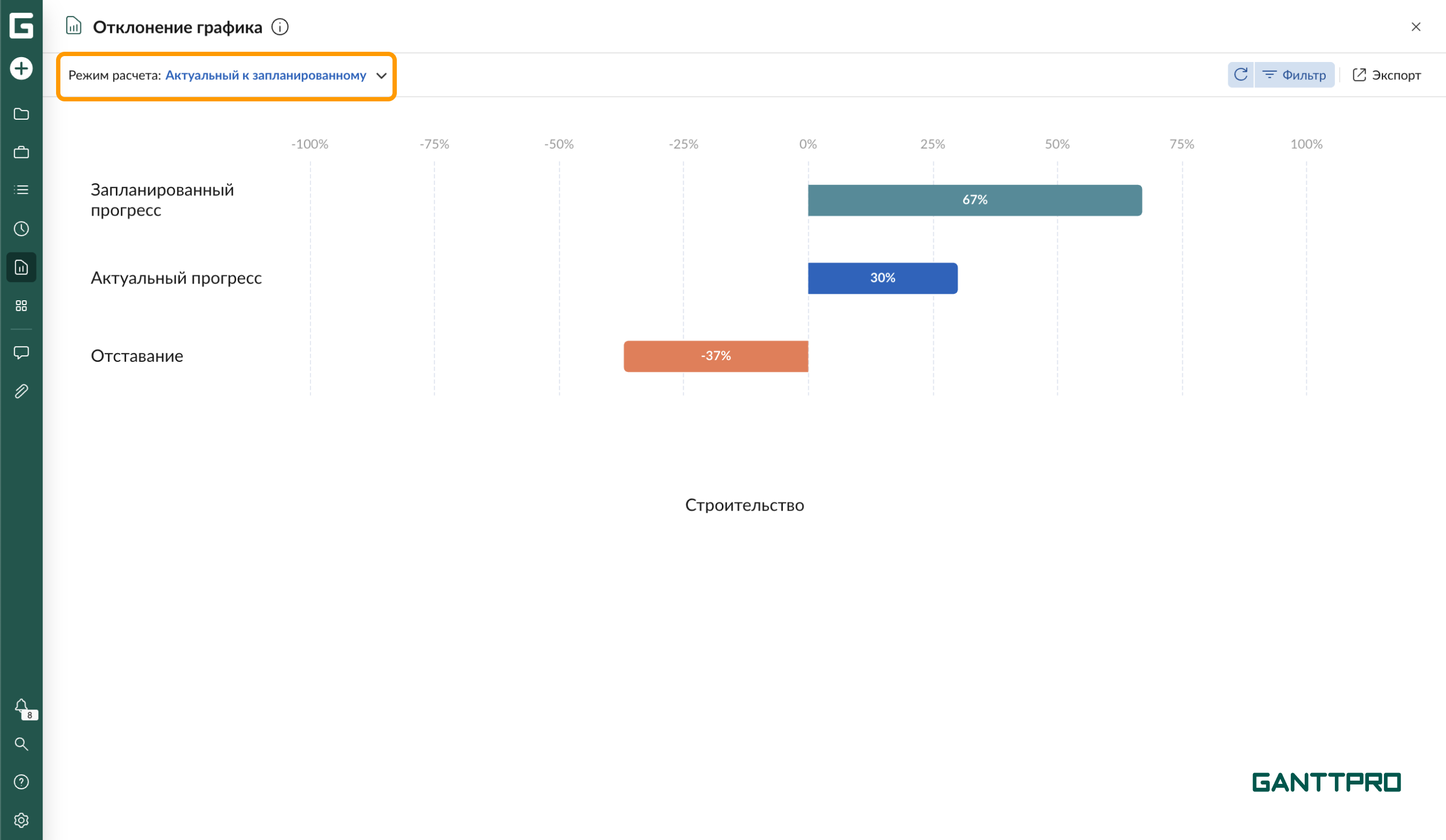Open the settings gear icon
This screenshot has height=840, width=1446.
click(21, 821)
